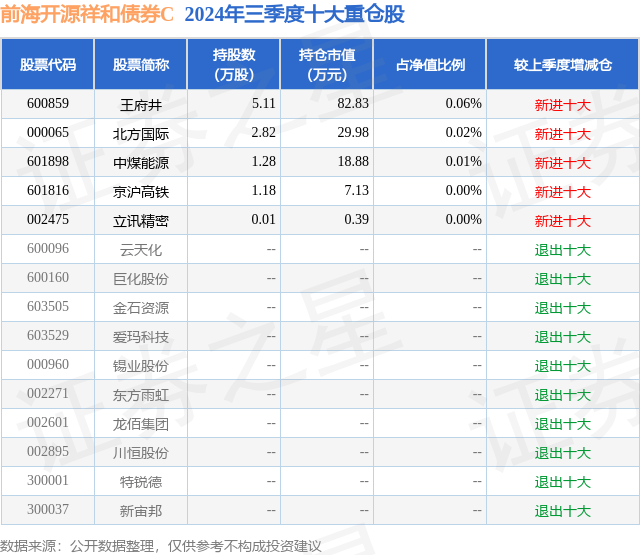Screen dimensions: 640x555
Task: Open the 京沪高铁 stock entry
Action: (141, 192)
